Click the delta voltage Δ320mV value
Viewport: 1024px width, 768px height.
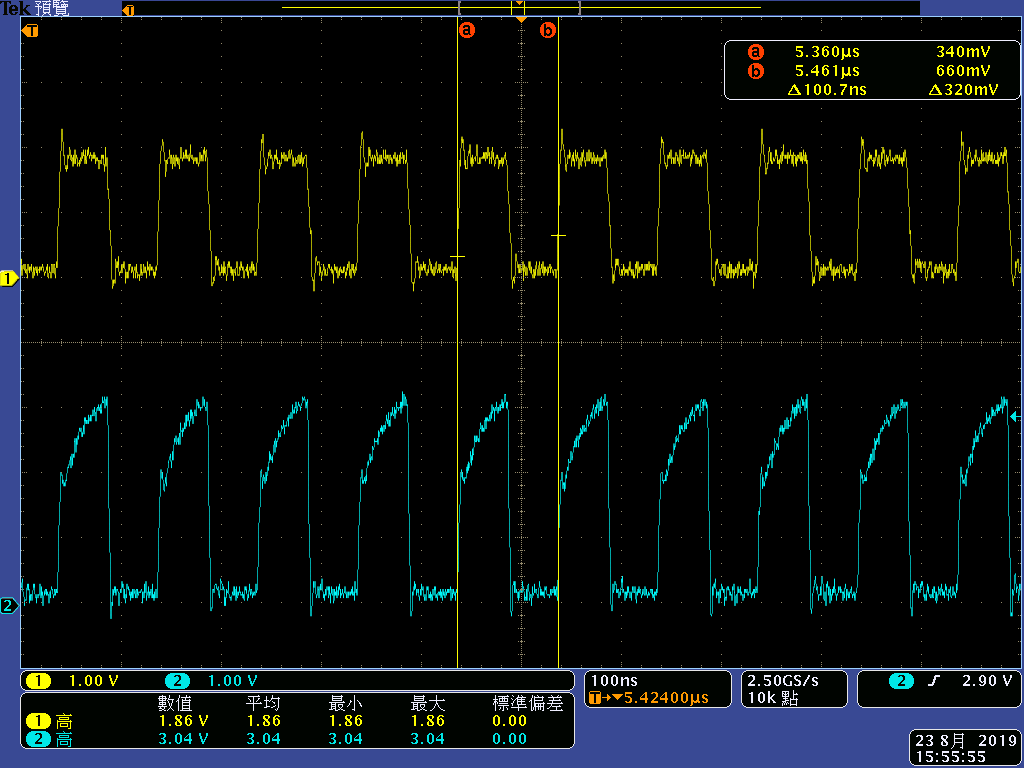[963, 89]
